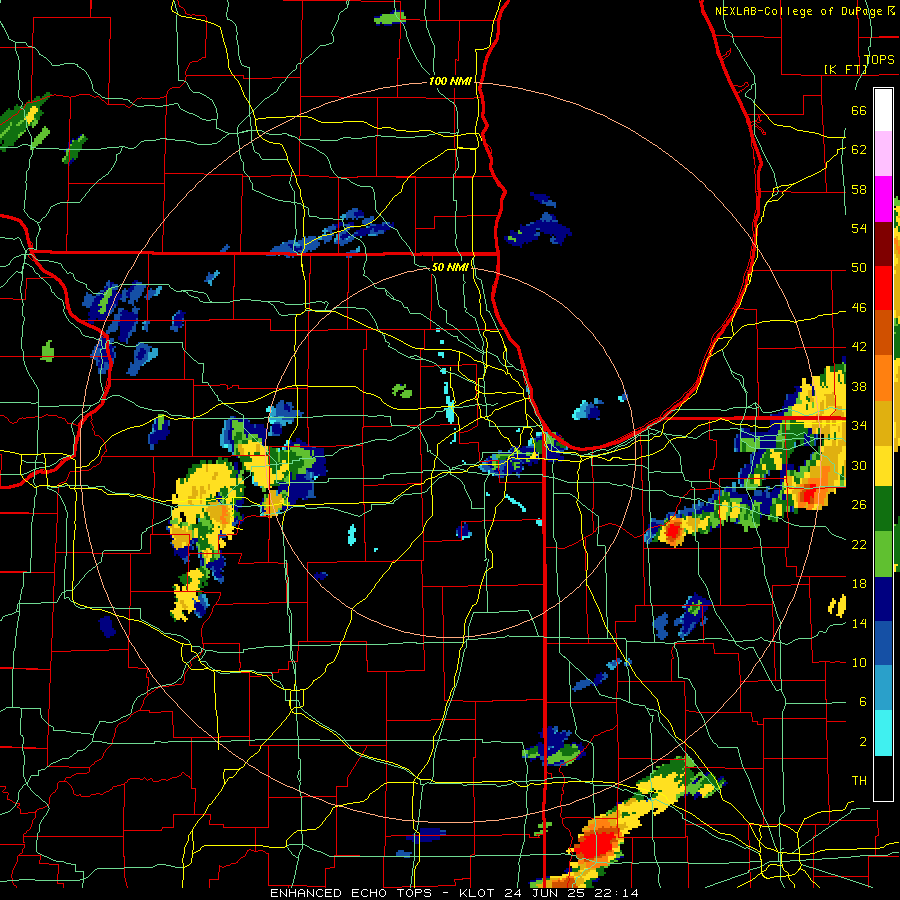Select the 62 legend value

point(859,150)
